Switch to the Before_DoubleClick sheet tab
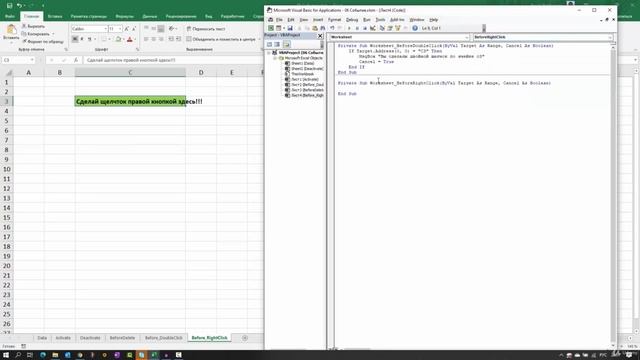Image resolution: width=640 pixels, height=360 pixels. tap(163, 338)
